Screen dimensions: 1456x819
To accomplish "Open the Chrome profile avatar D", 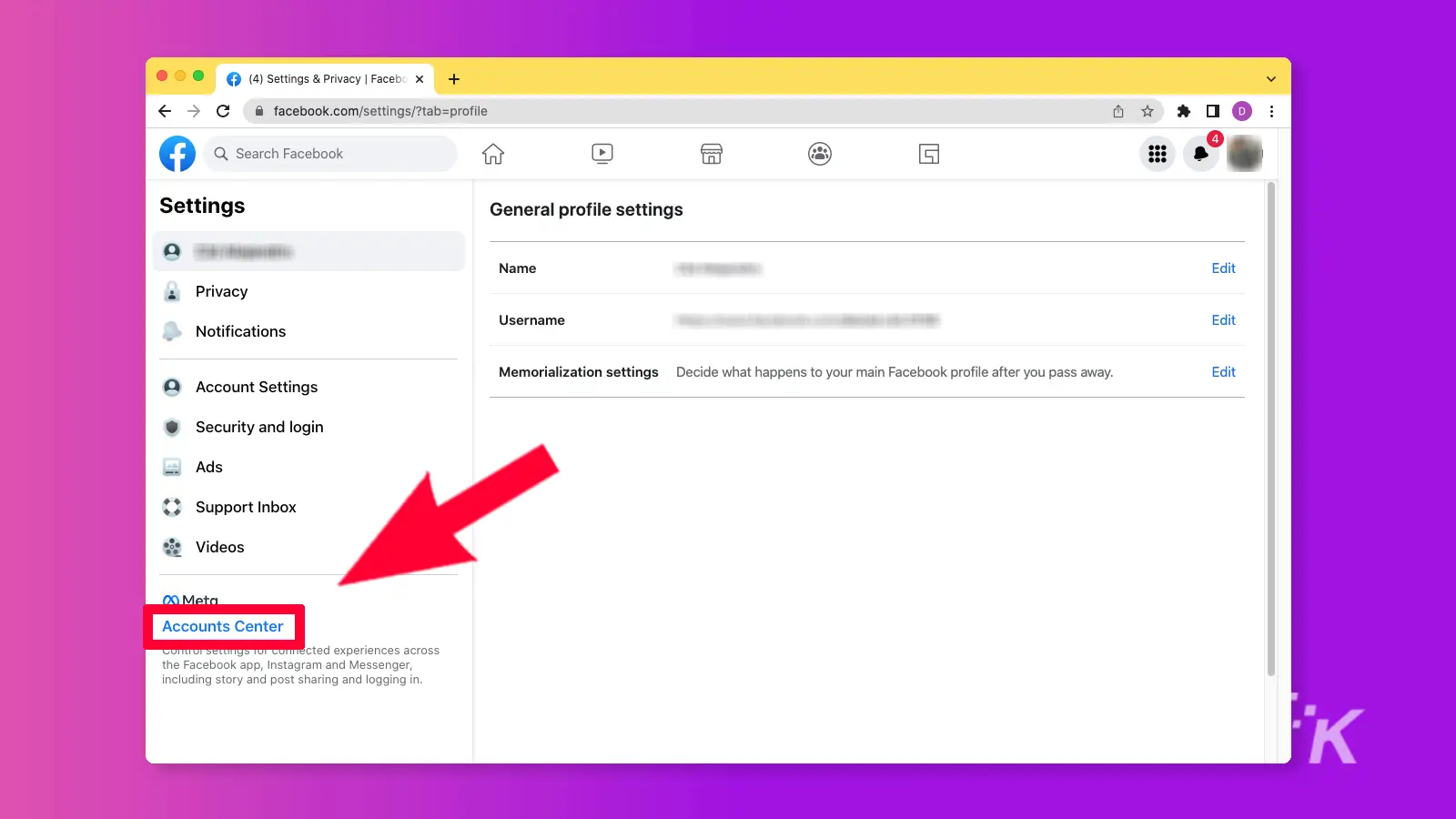I will coord(1242,111).
